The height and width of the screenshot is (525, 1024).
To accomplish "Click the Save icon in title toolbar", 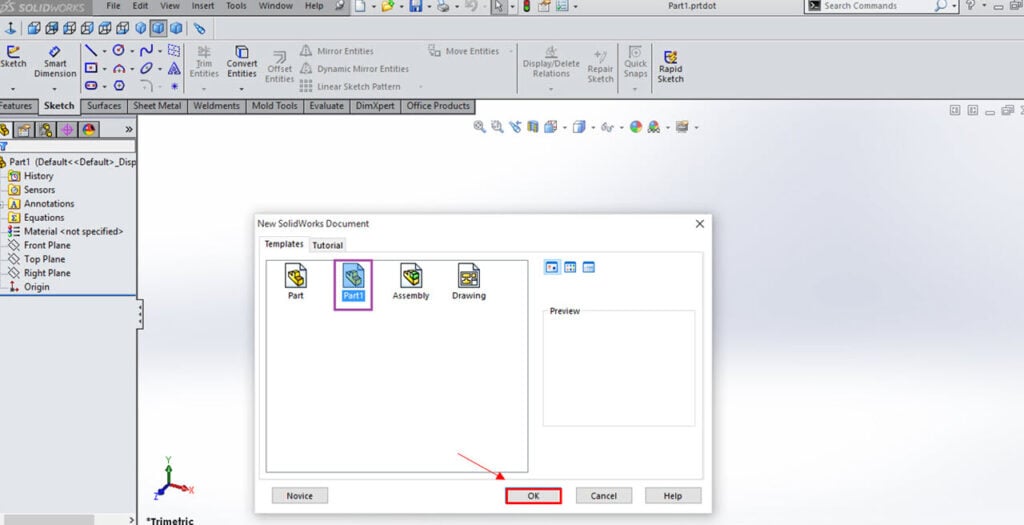I will pos(415,6).
